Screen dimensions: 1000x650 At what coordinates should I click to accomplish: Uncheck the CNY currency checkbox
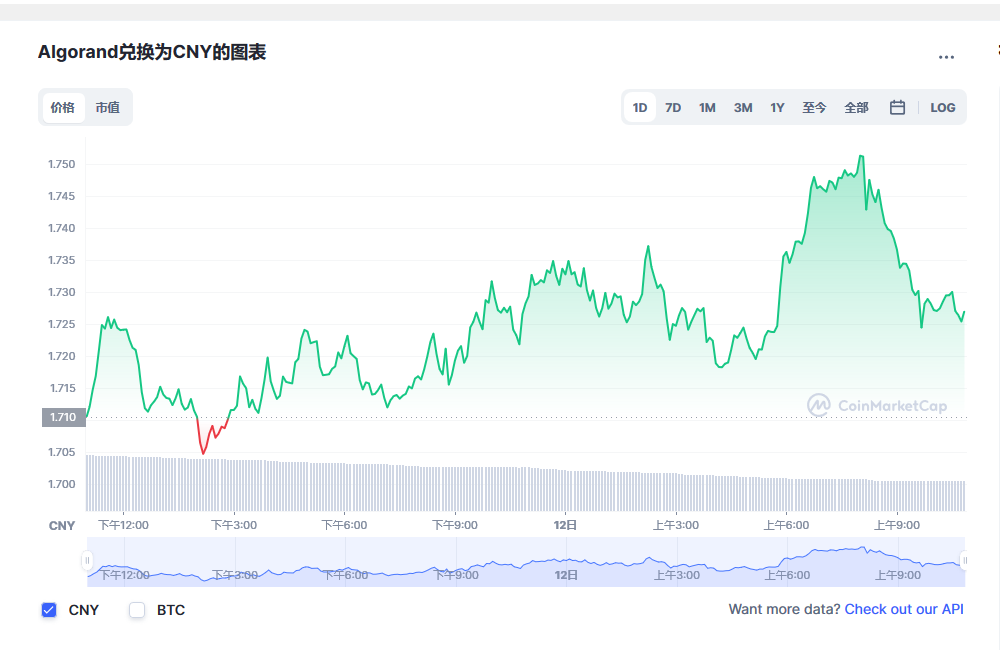click(49, 610)
